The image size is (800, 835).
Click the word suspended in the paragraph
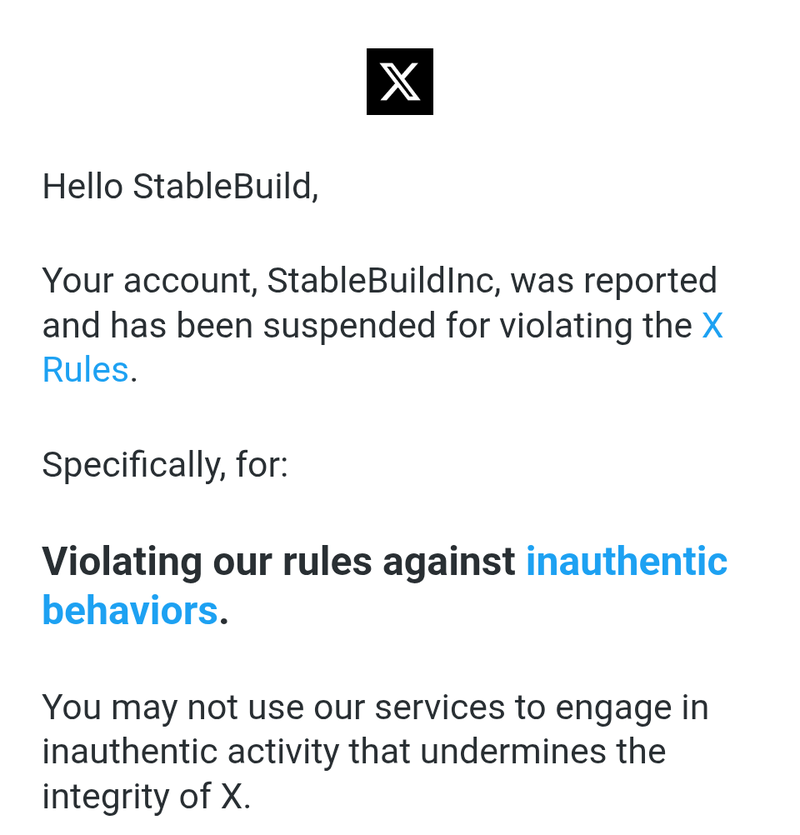(349, 326)
